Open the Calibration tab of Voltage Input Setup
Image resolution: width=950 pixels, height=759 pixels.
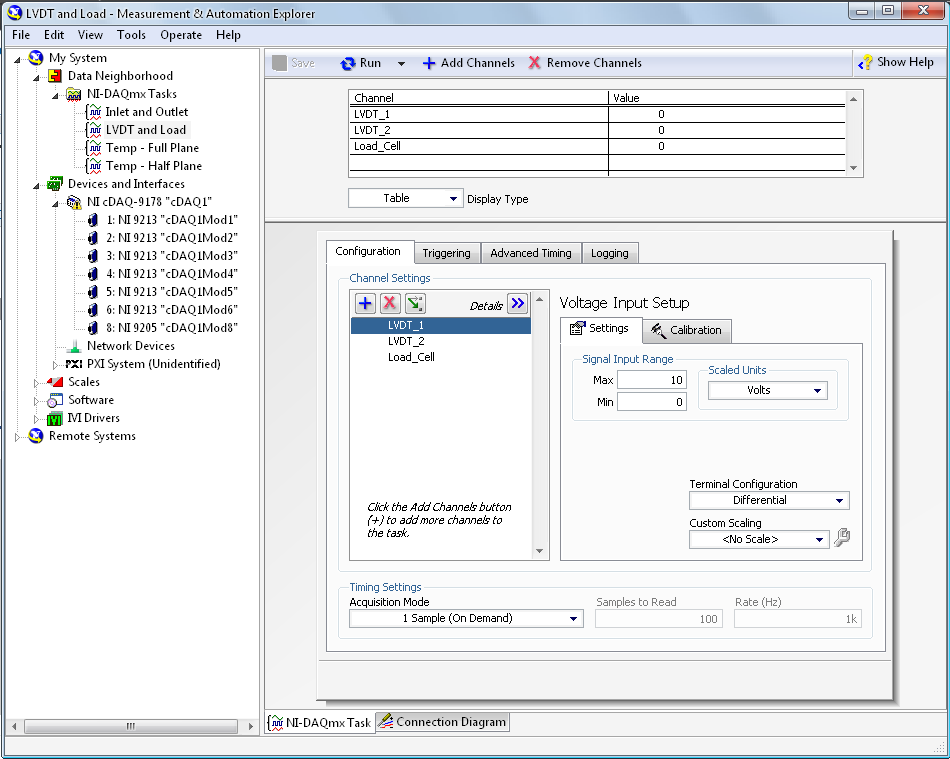point(687,330)
